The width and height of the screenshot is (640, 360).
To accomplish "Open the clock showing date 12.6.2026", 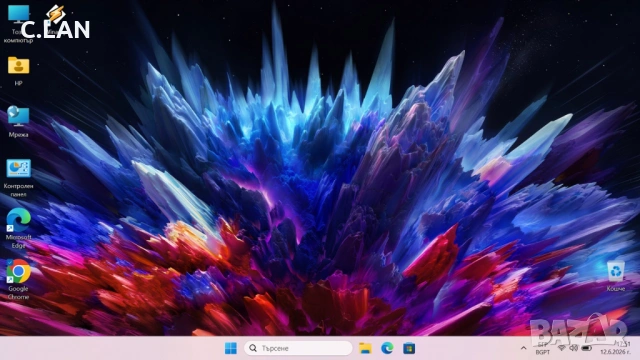I will (615, 348).
